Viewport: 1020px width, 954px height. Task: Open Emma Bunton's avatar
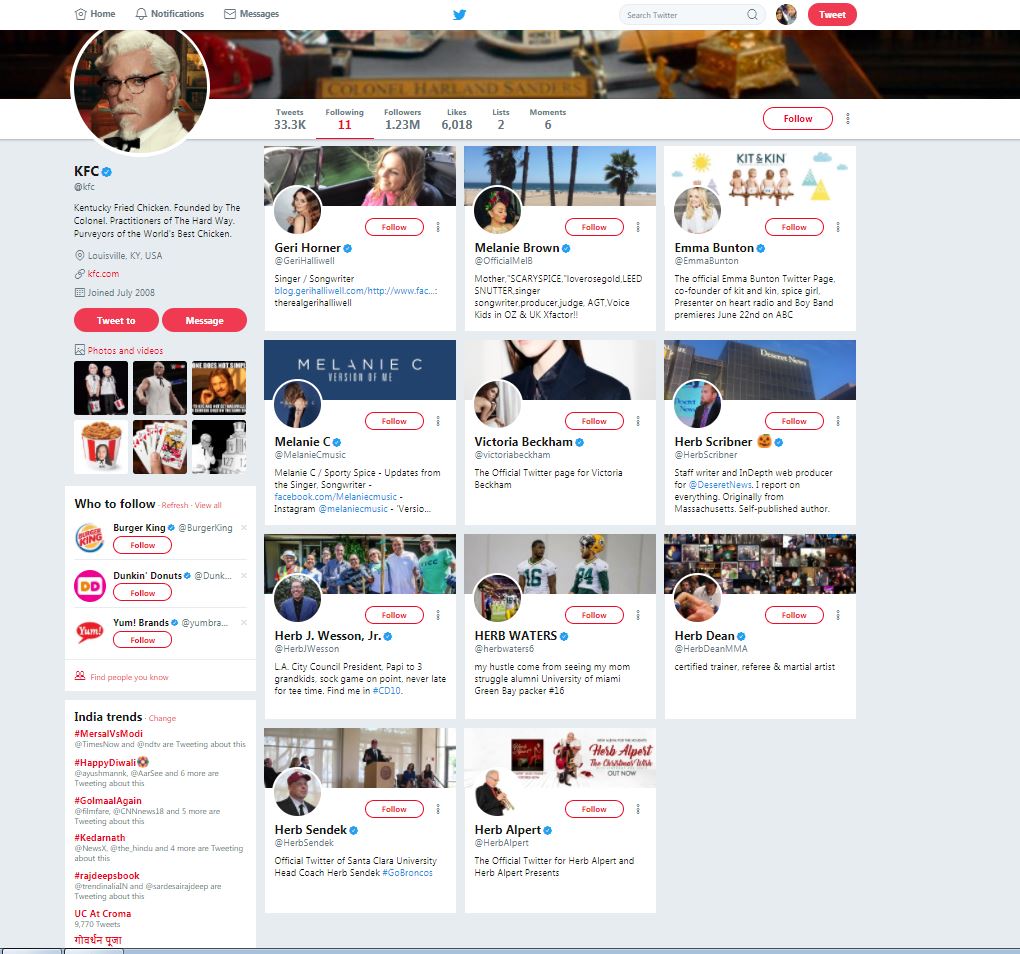[697, 210]
